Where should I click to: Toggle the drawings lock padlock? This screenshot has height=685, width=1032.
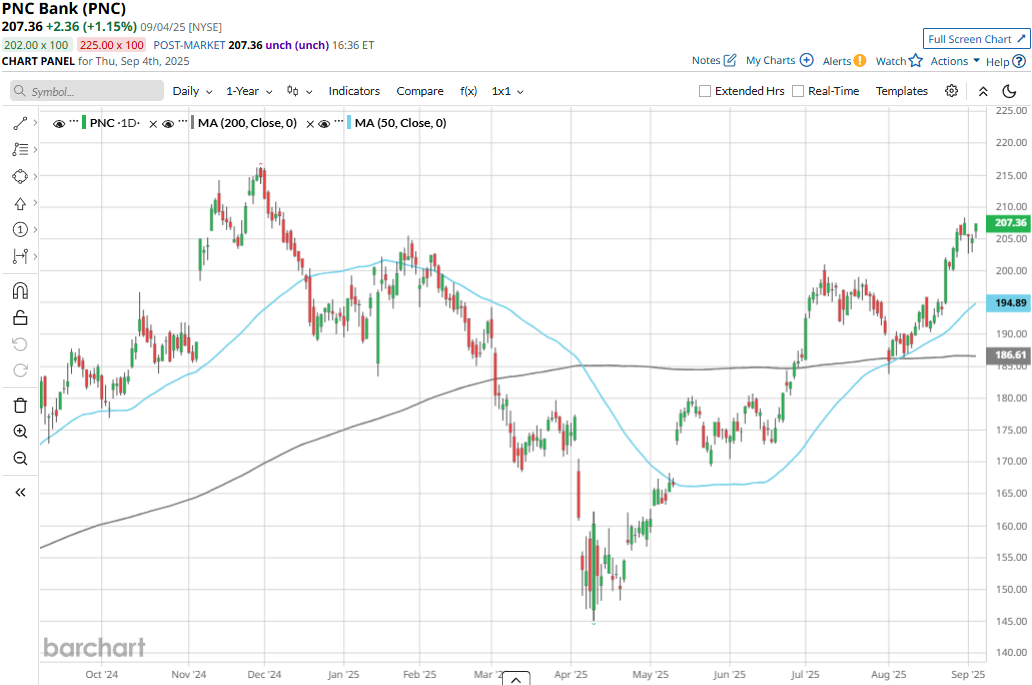coord(20,318)
